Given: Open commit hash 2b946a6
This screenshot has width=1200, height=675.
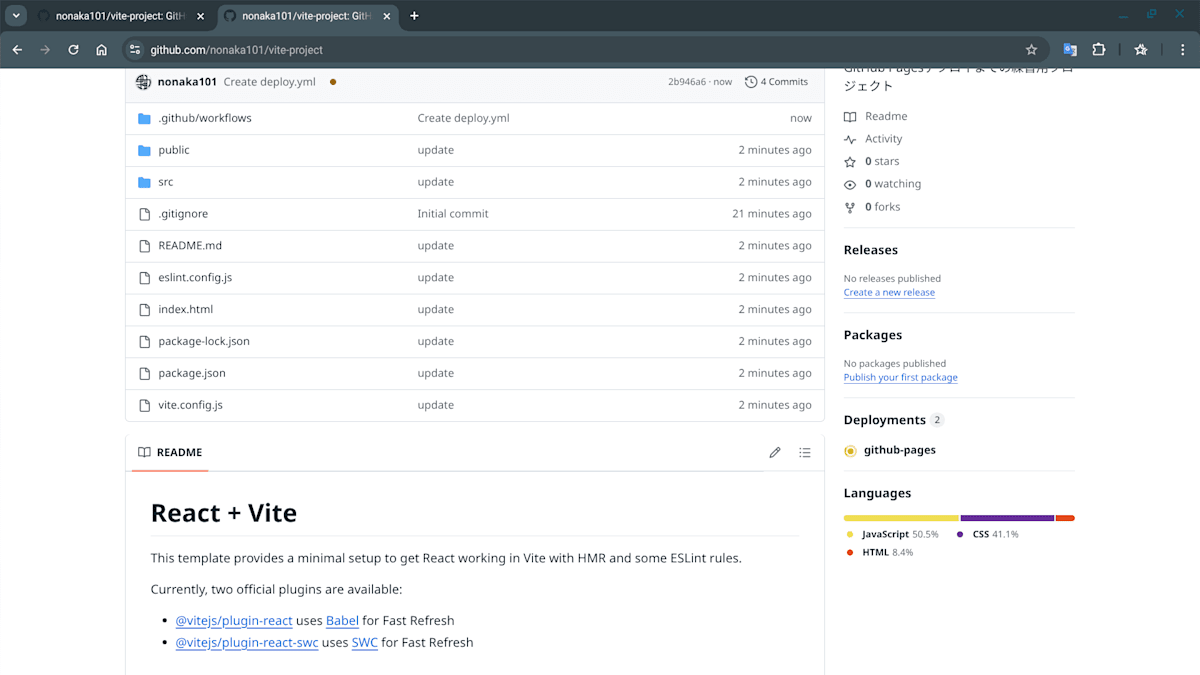Looking at the screenshot, I should 686,82.
